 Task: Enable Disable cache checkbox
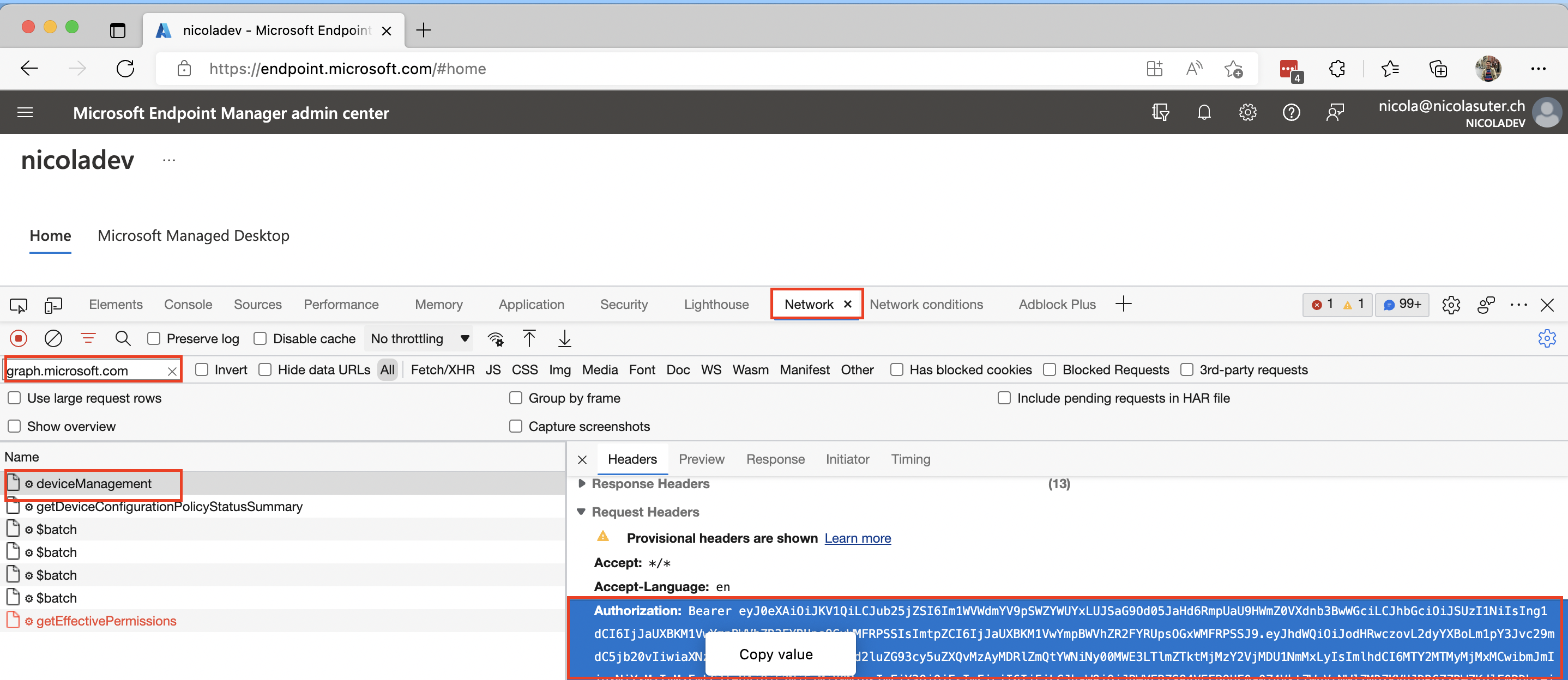pos(260,338)
